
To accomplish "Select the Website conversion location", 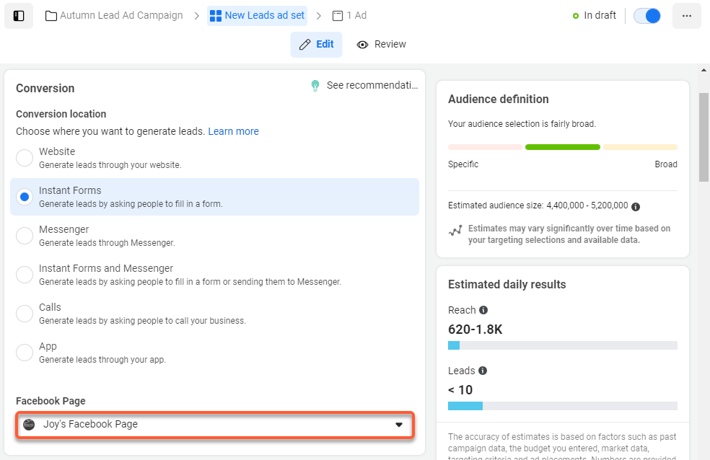I will tap(24, 158).
